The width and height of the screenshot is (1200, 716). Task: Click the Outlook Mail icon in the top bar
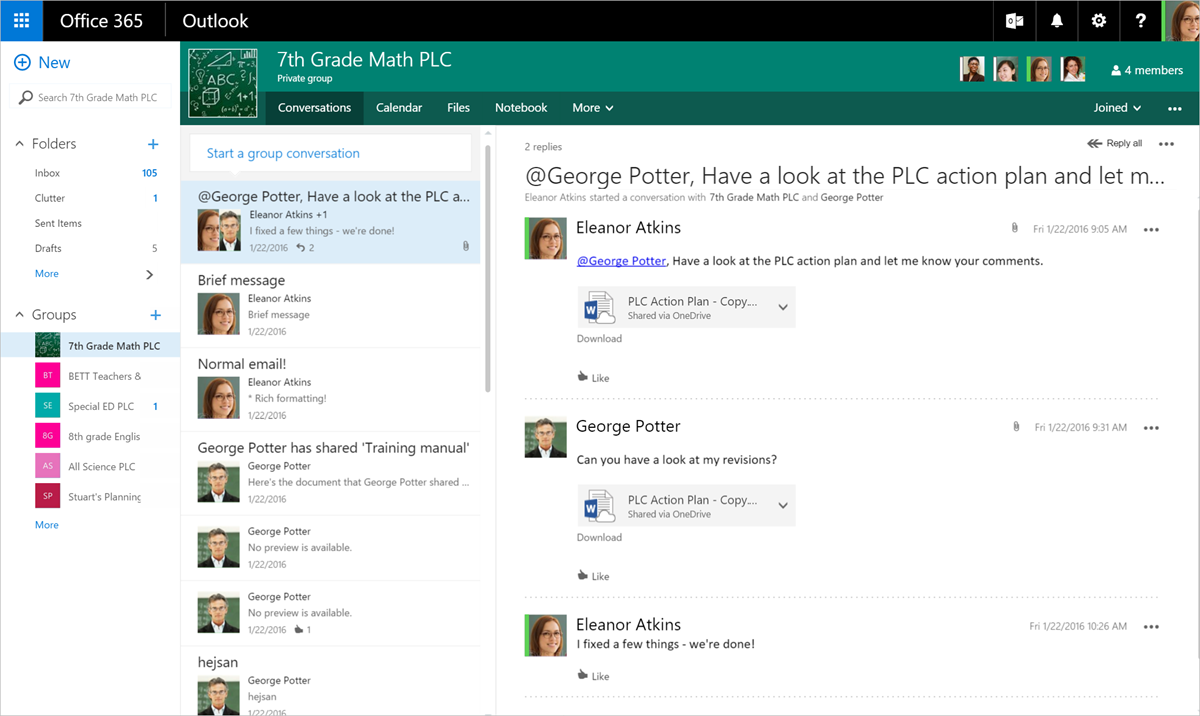1014,20
